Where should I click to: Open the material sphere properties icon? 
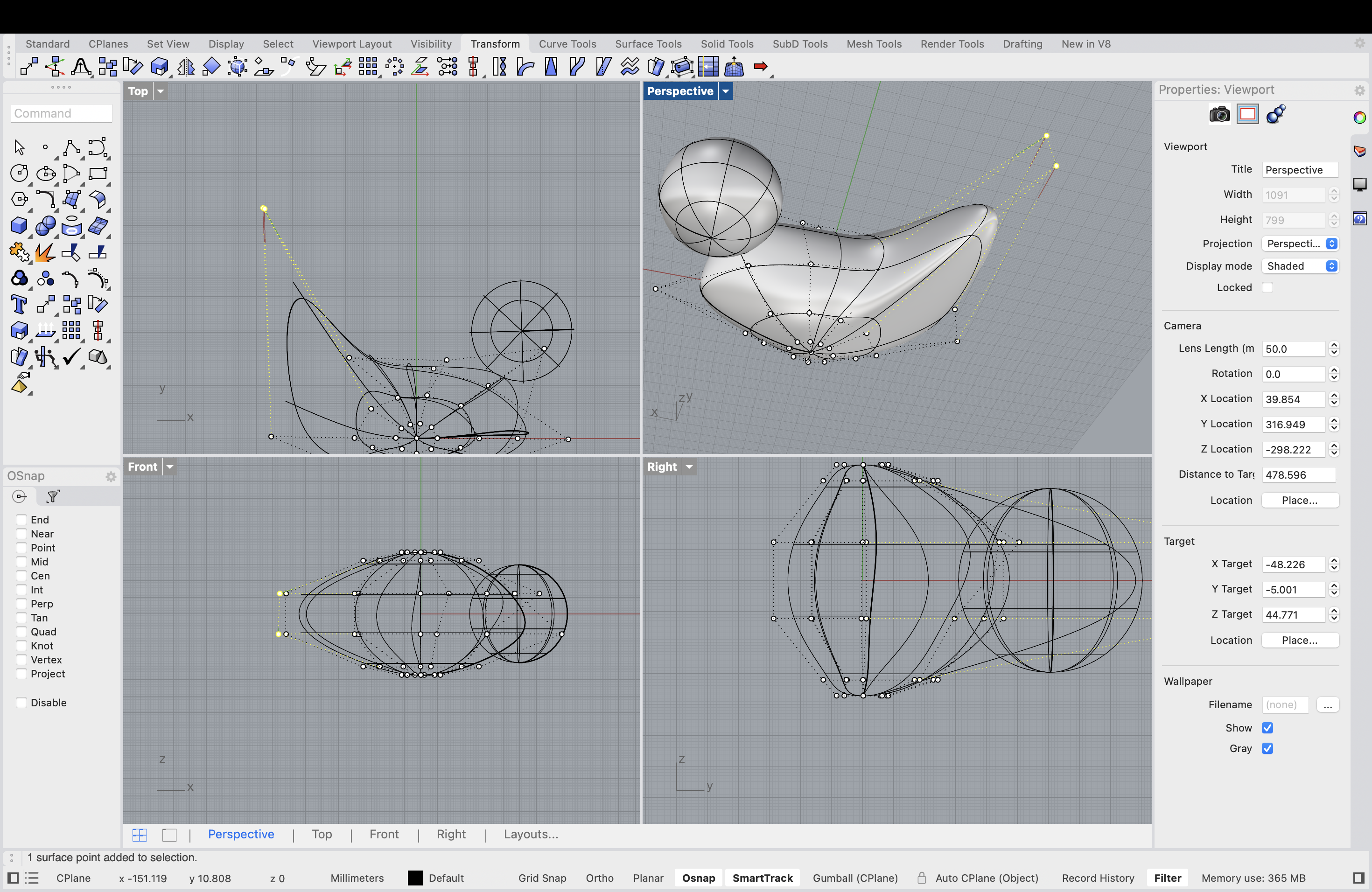point(1276,114)
